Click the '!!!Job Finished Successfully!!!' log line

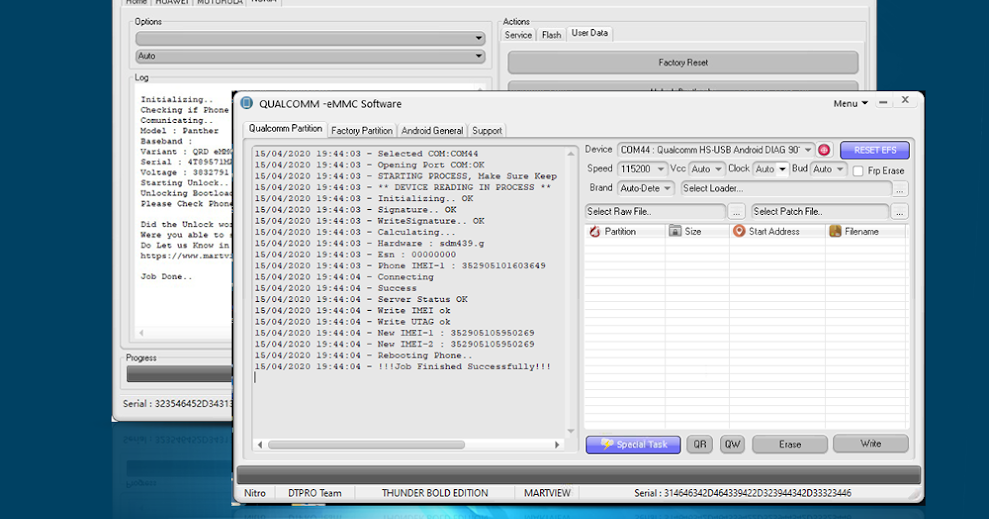(x=402, y=366)
